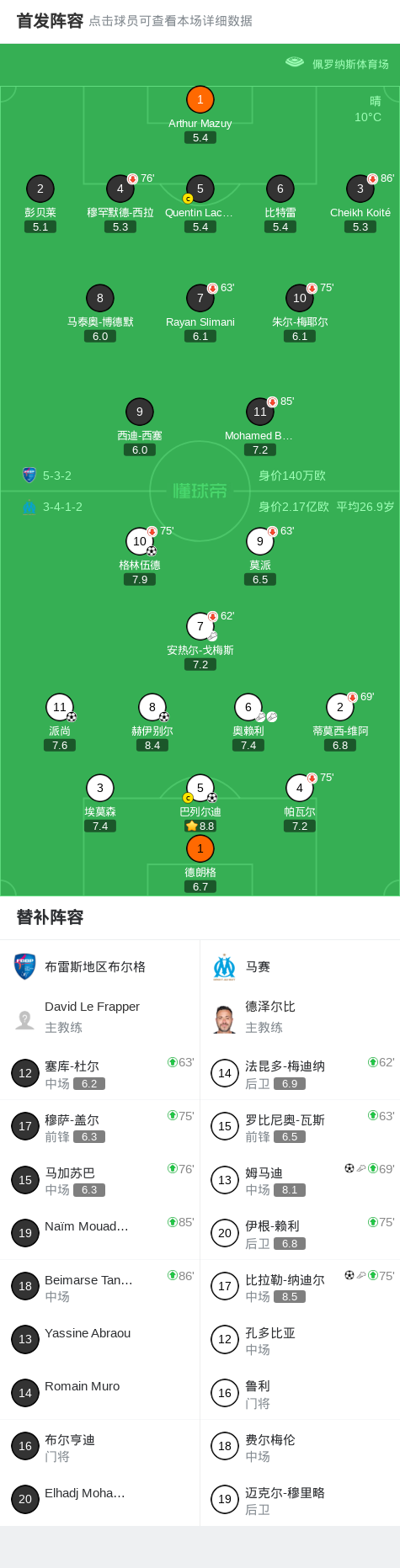This screenshot has width=400, height=1568.
Task: Tap 安热尔-戈梅斯 number 7 player circle
Action: click(x=200, y=627)
